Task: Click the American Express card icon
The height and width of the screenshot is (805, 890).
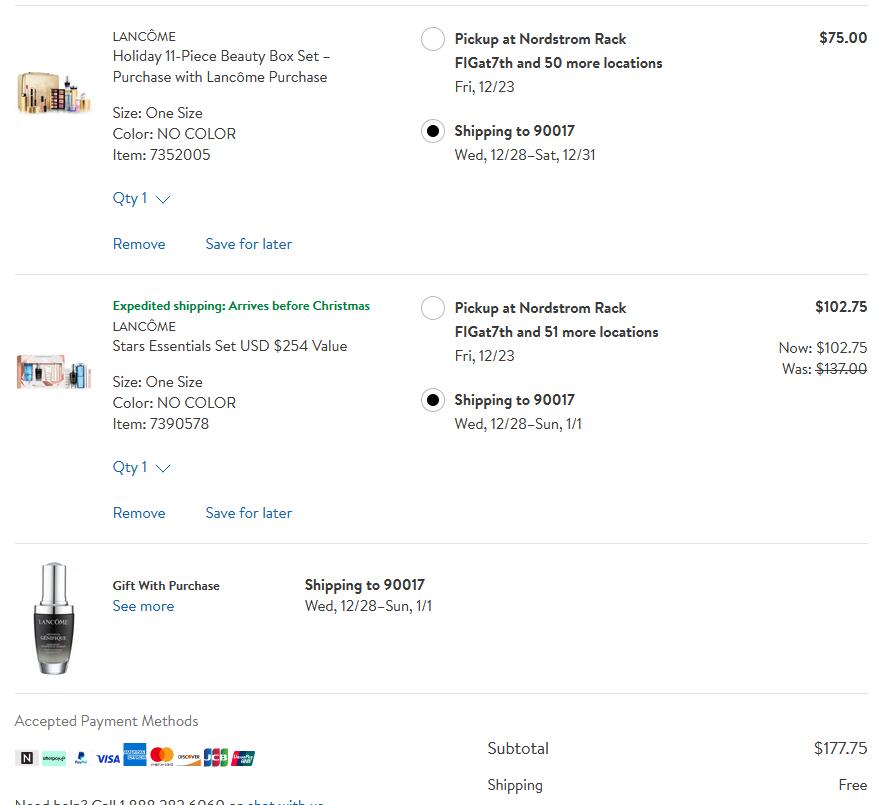Action: pos(135,756)
